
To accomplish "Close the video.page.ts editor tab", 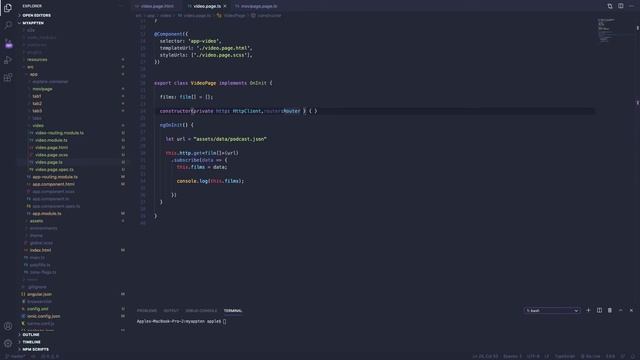I will click(x=224, y=6).
